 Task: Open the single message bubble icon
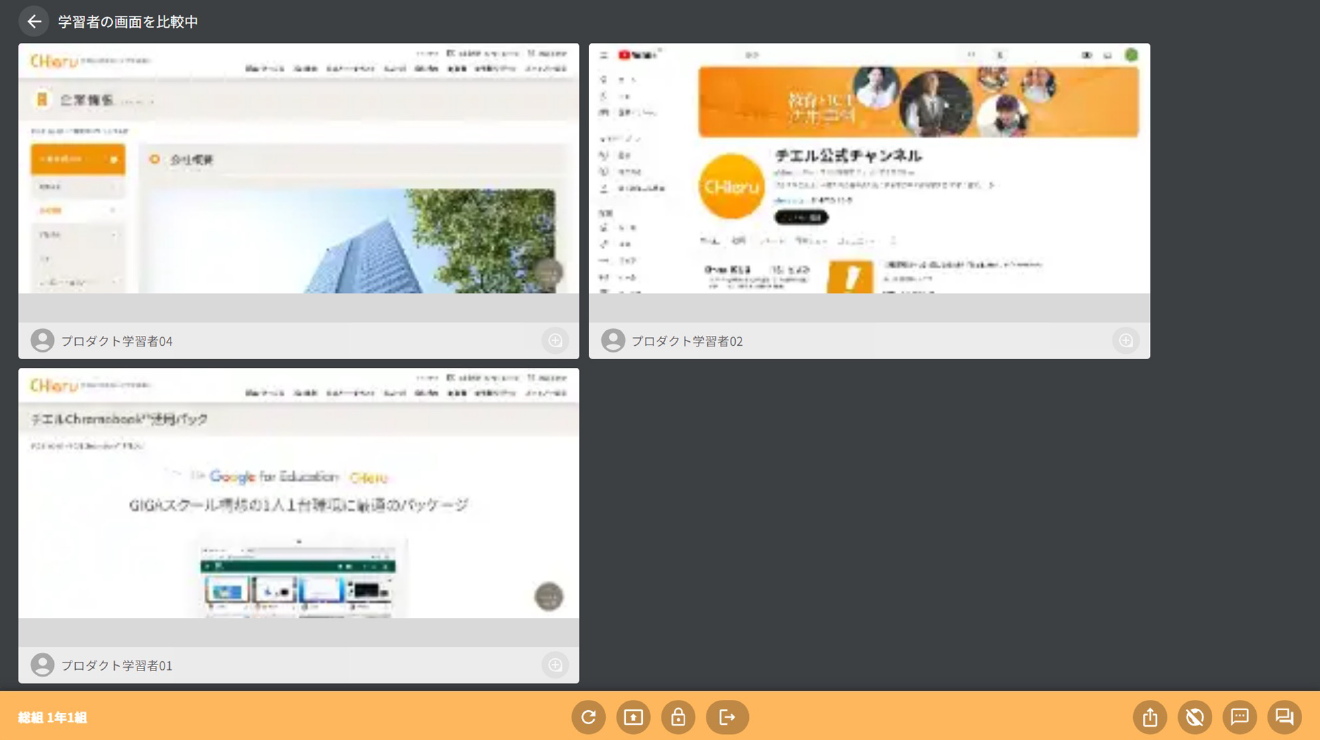(x=1239, y=717)
